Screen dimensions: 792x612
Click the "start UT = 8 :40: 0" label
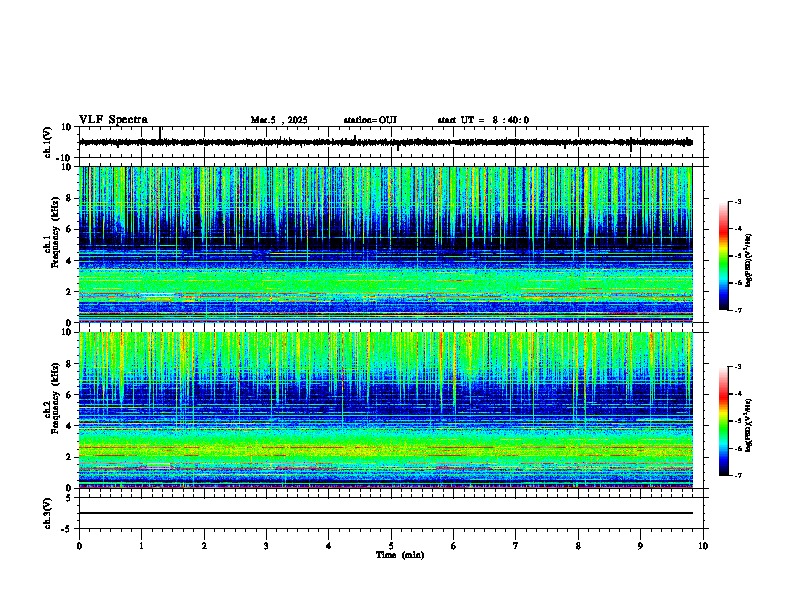click(x=483, y=120)
